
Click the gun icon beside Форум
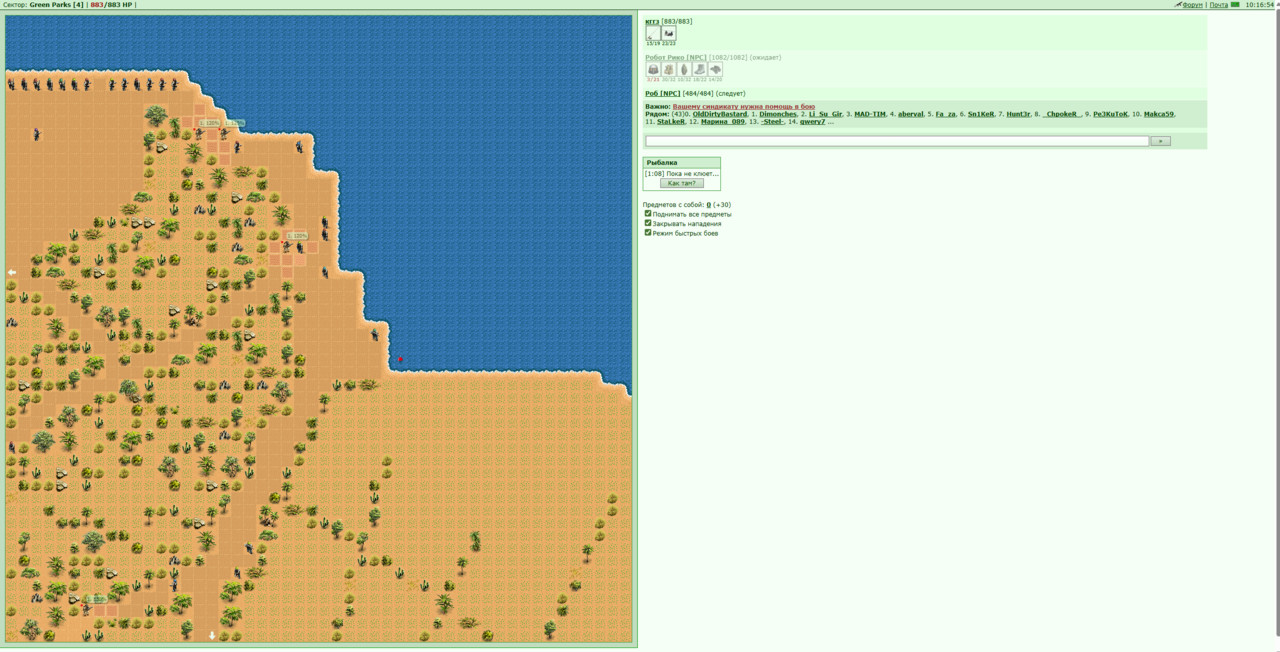(1178, 5)
